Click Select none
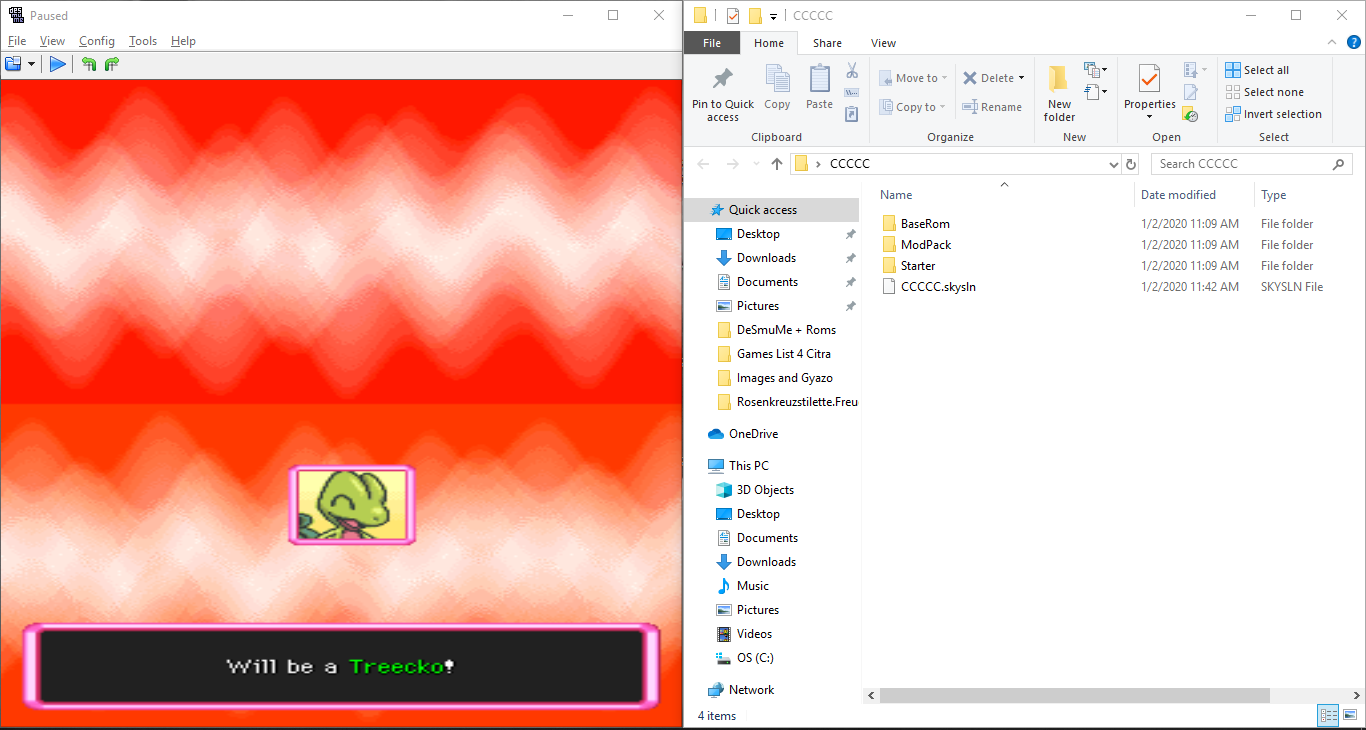The image size is (1366, 730). tap(1264, 92)
